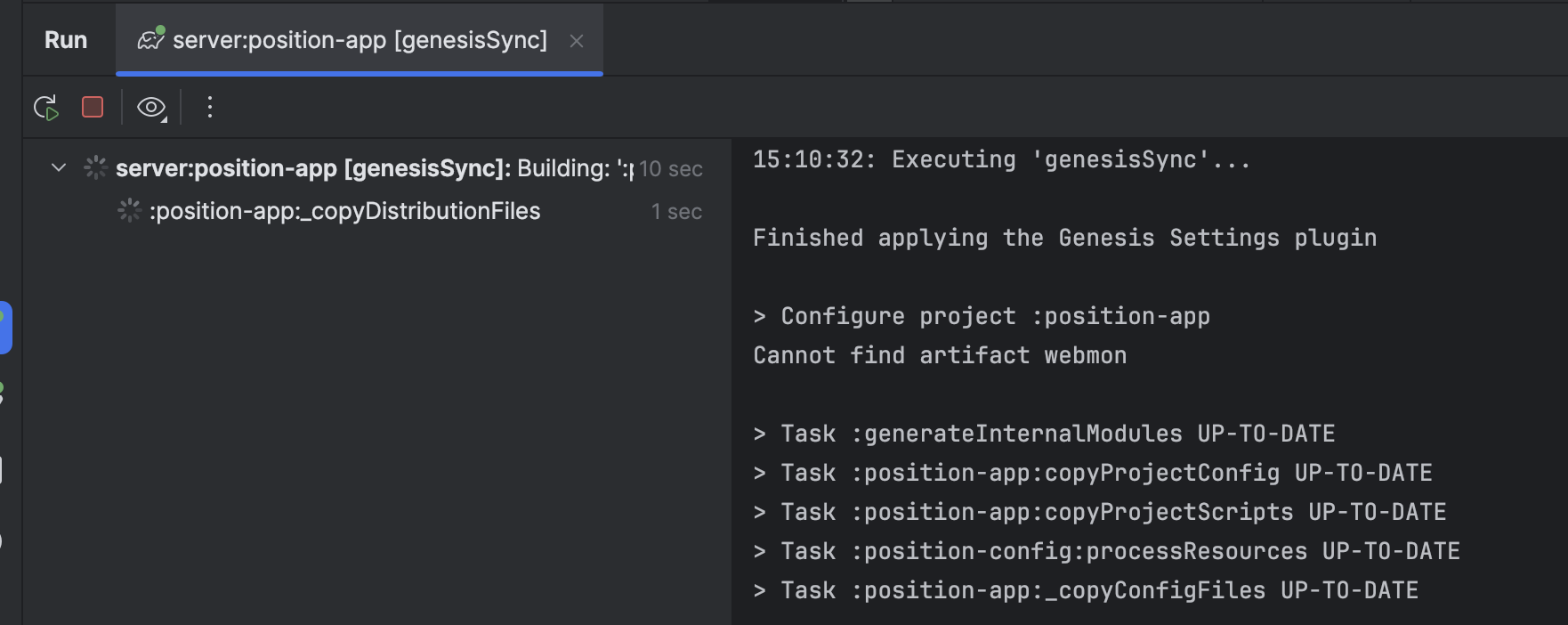Click the '10 sec' duration text
Image resolution: width=1568 pixels, height=625 pixels.
pos(671,169)
